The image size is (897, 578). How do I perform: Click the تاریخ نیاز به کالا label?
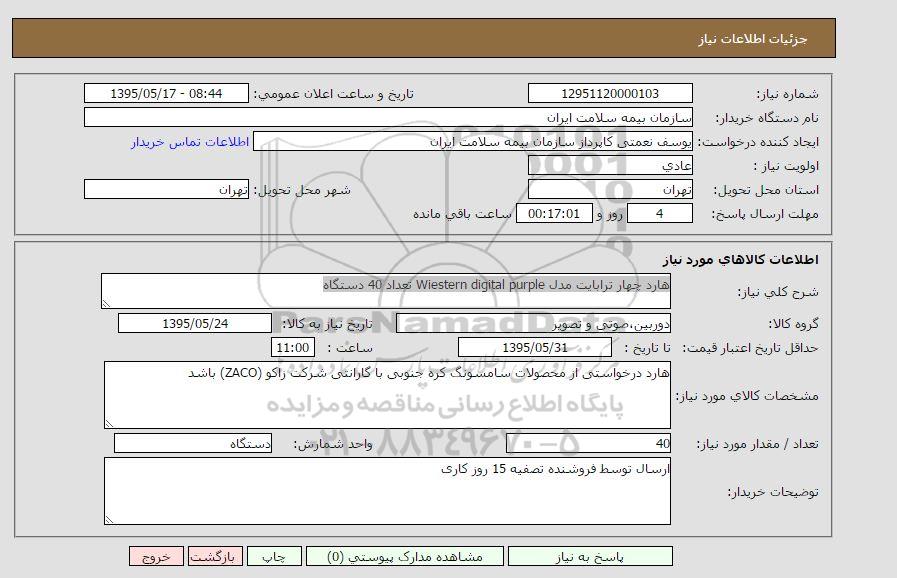327,324
